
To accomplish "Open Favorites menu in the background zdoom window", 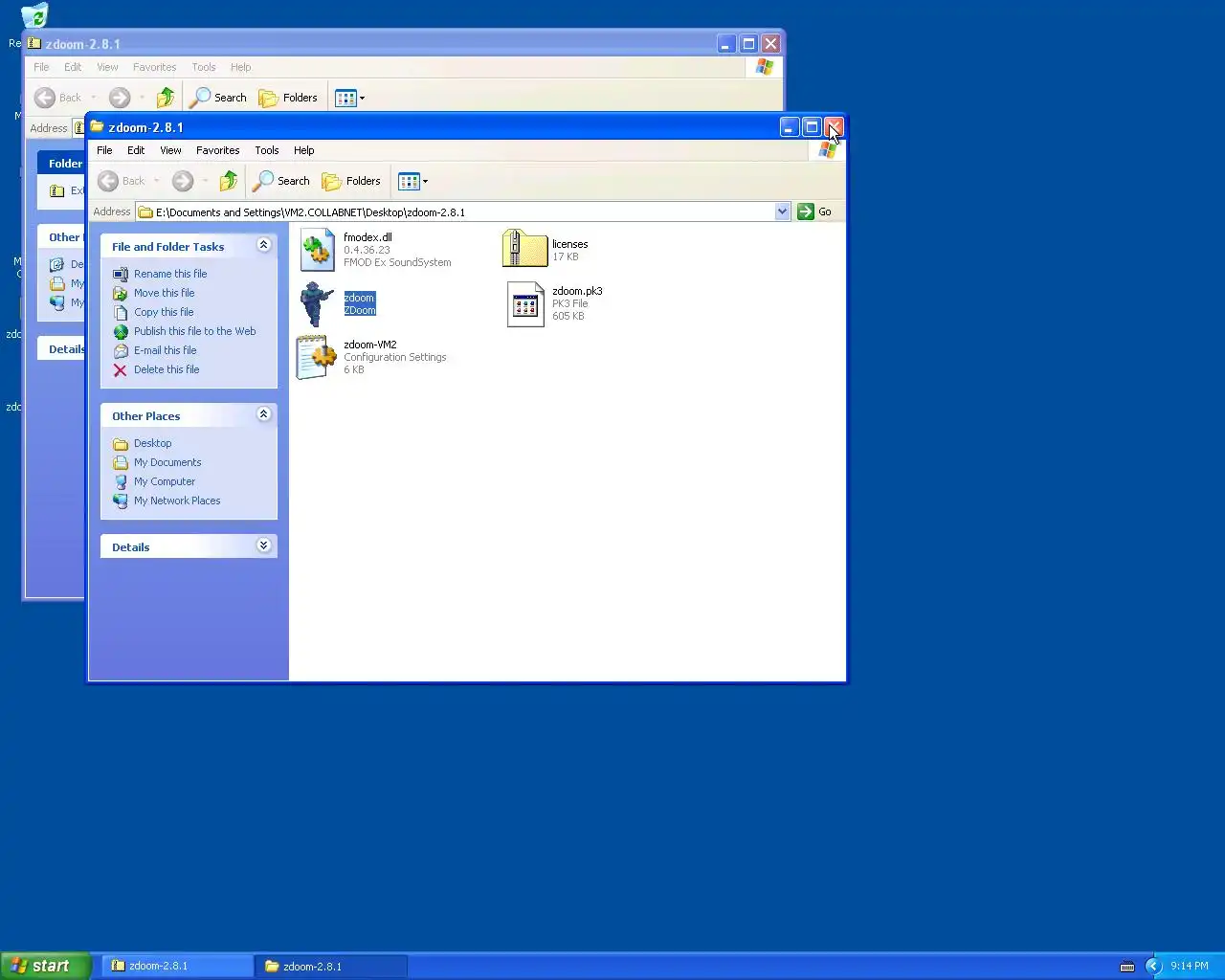I will click(x=155, y=67).
